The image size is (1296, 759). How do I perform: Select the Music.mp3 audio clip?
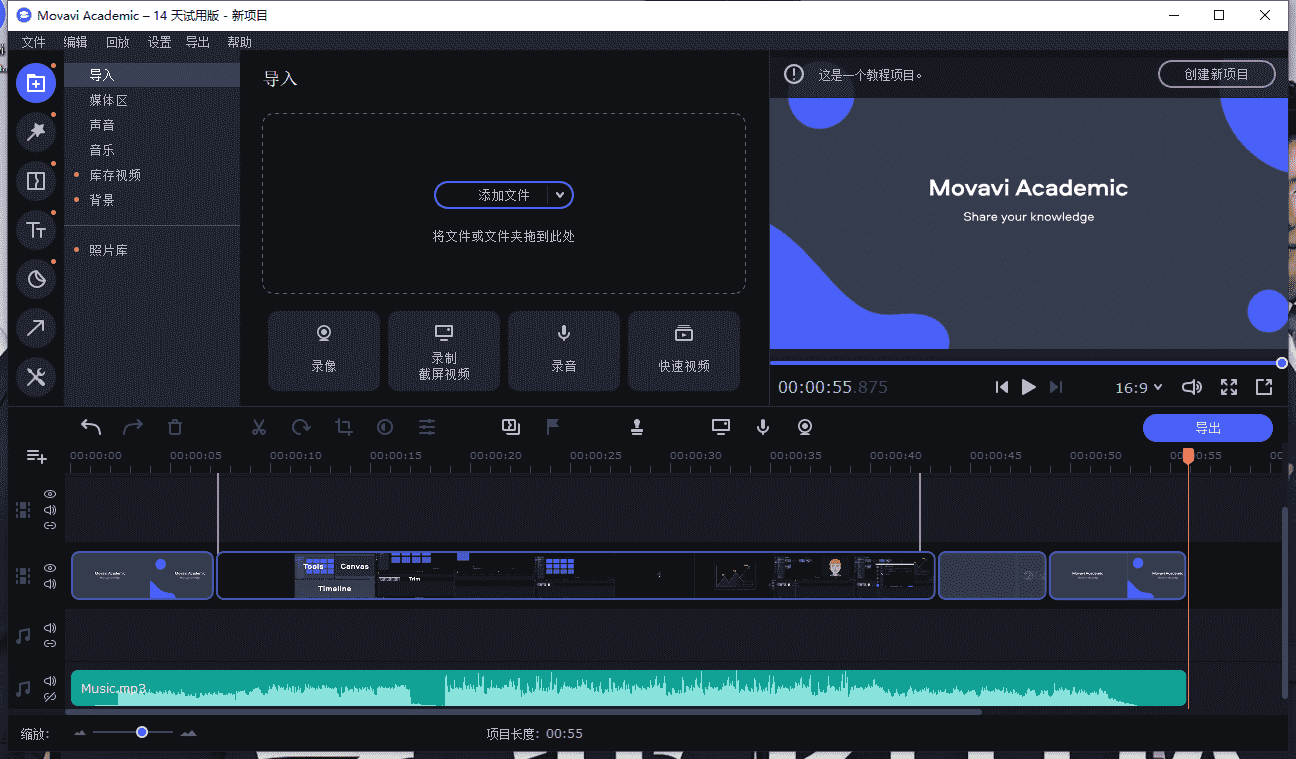(628, 688)
